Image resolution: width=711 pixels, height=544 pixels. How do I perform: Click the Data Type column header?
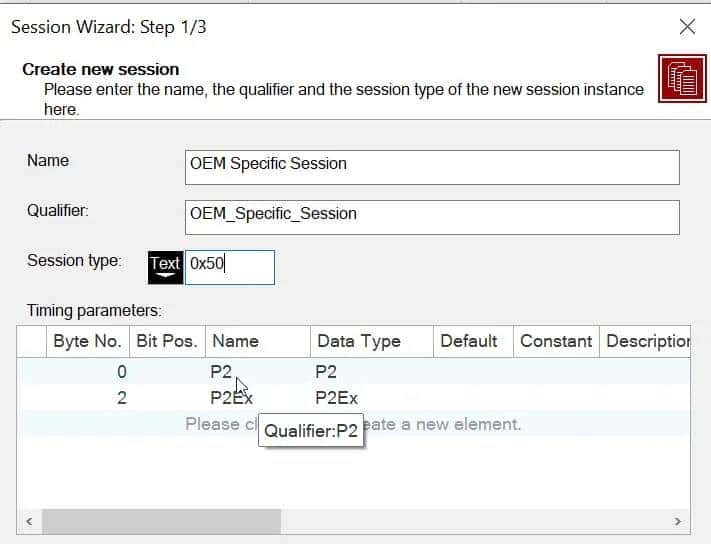[371, 341]
